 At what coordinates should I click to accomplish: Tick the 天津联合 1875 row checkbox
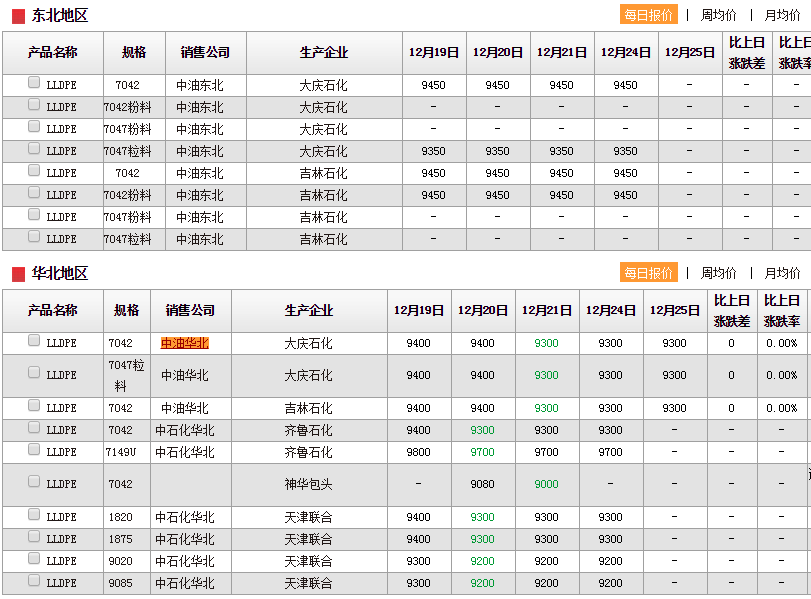pyautogui.click(x=34, y=536)
